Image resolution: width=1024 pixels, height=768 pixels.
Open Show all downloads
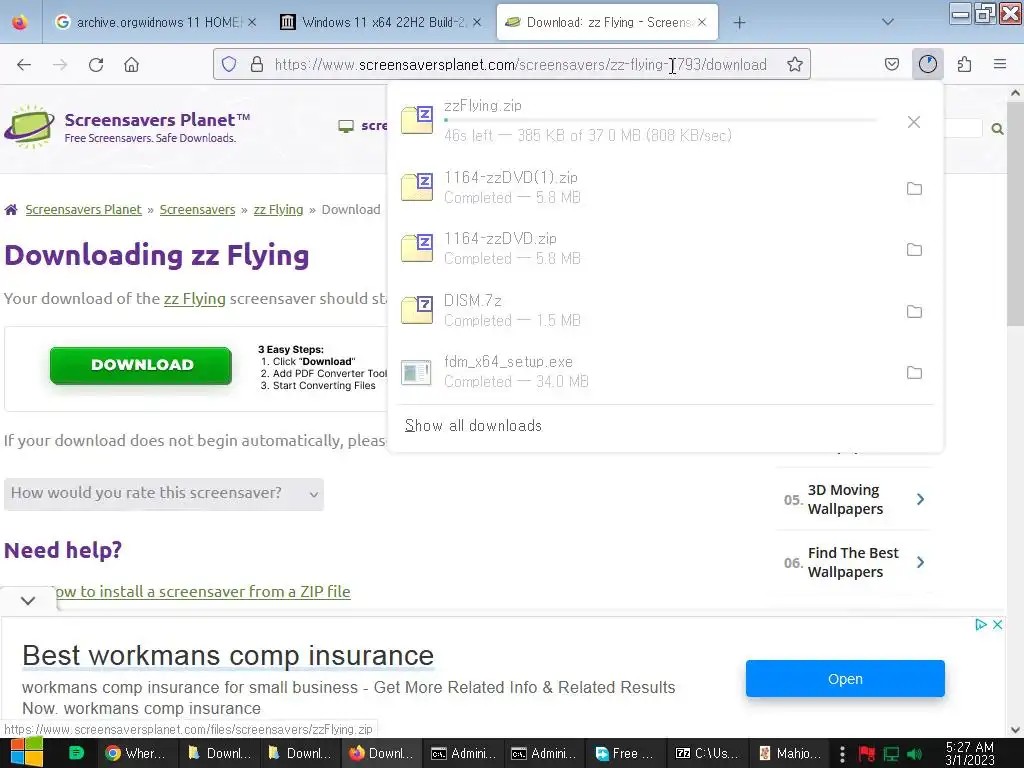(473, 426)
